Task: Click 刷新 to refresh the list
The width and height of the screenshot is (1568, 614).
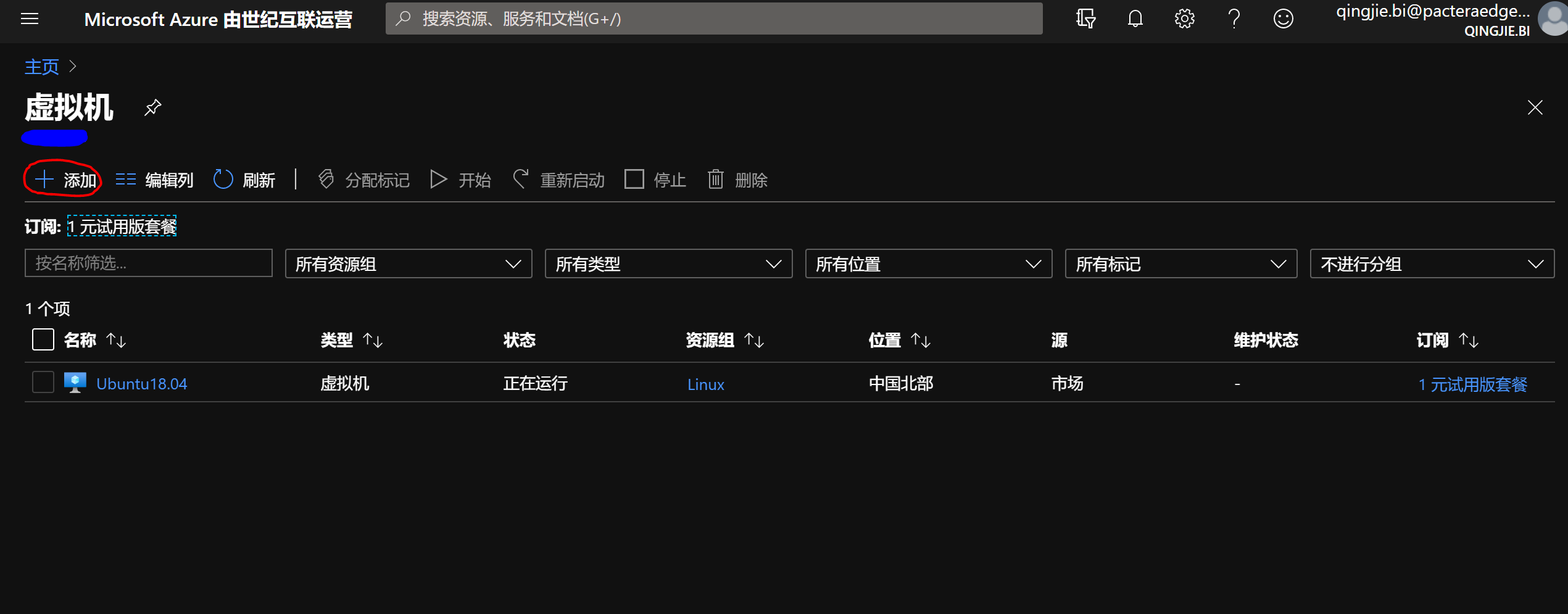Action: 244,180
